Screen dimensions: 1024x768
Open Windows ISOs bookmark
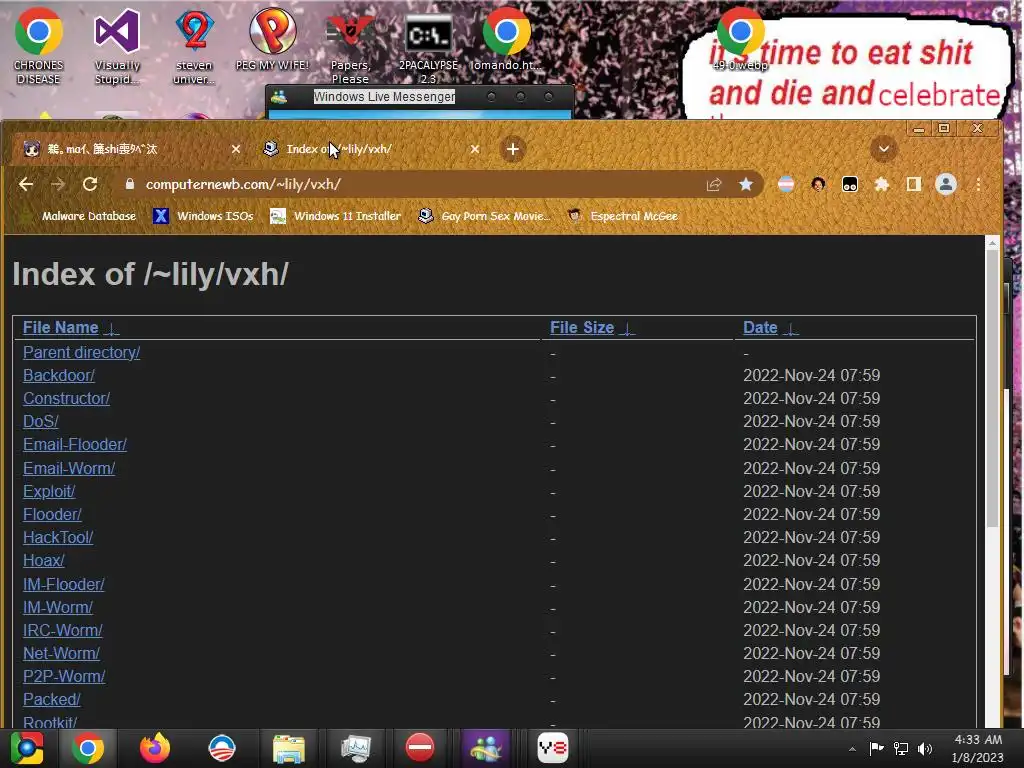click(203, 216)
